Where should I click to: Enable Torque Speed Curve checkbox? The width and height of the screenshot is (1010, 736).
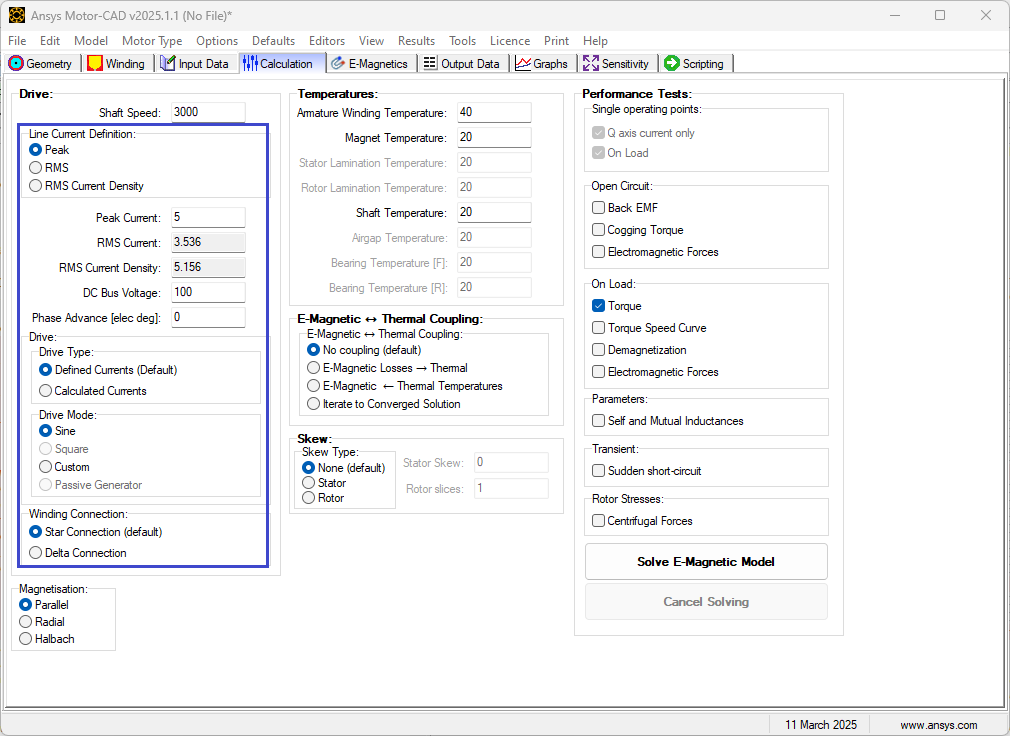pos(598,327)
